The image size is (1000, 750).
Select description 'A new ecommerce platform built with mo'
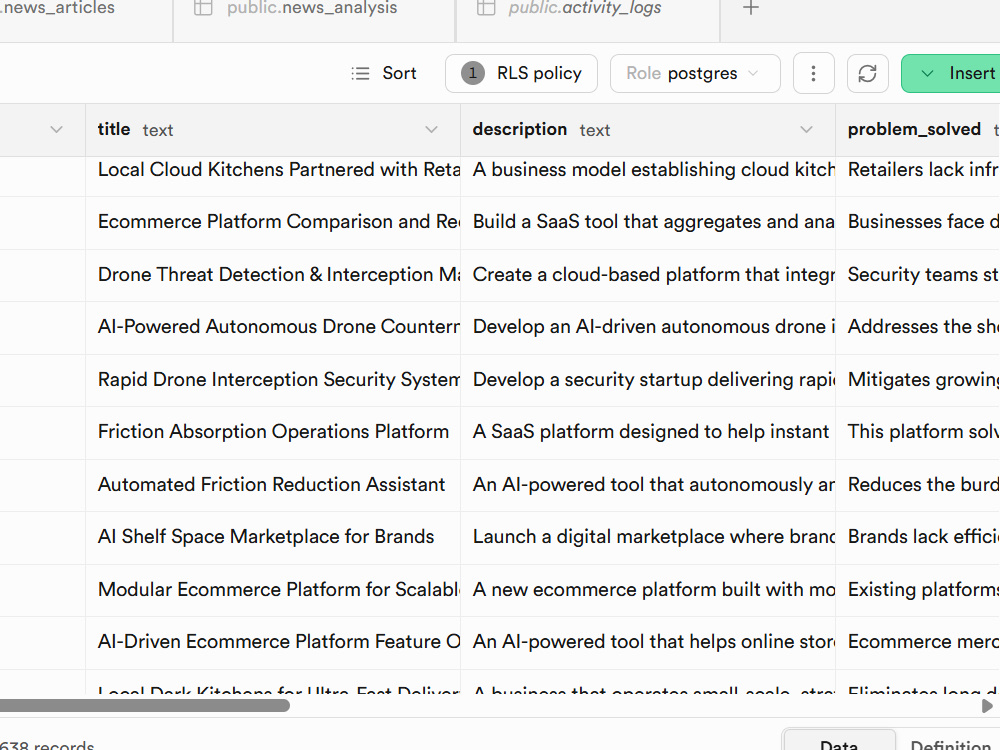(x=648, y=590)
